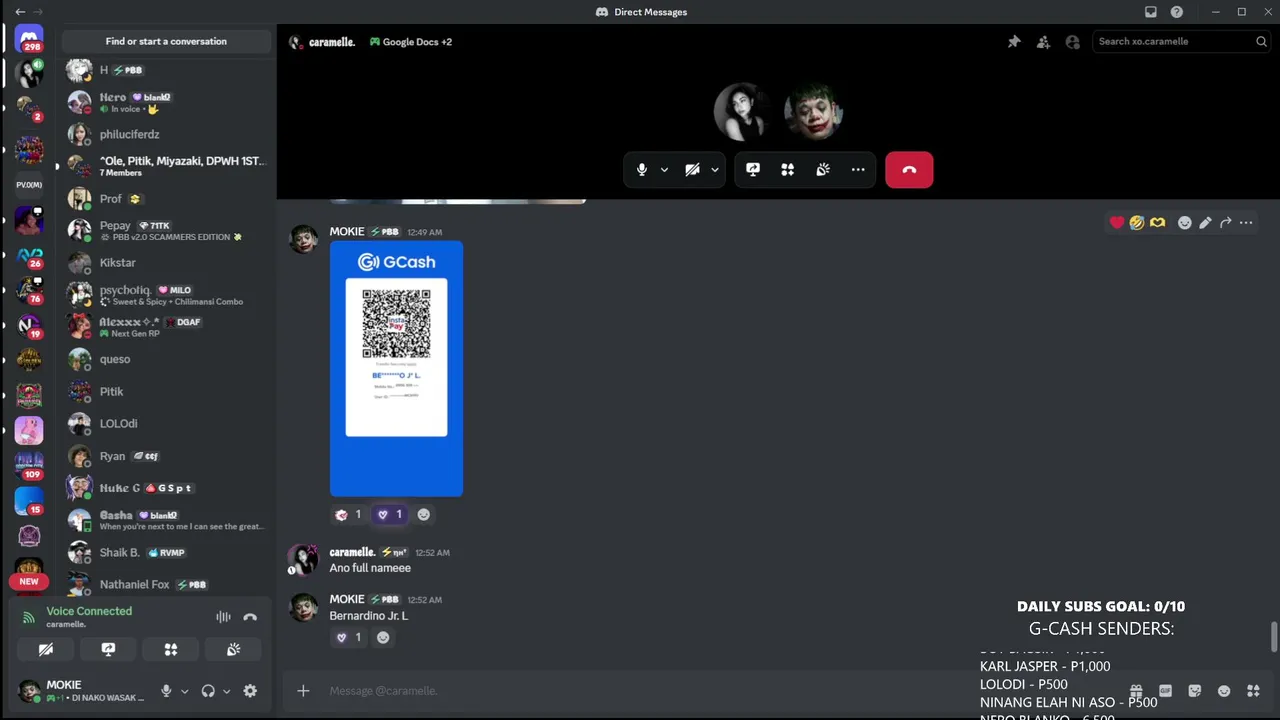Disconnect via Voice Connected panel phone icon
The height and width of the screenshot is (720, 1280).
250,617
